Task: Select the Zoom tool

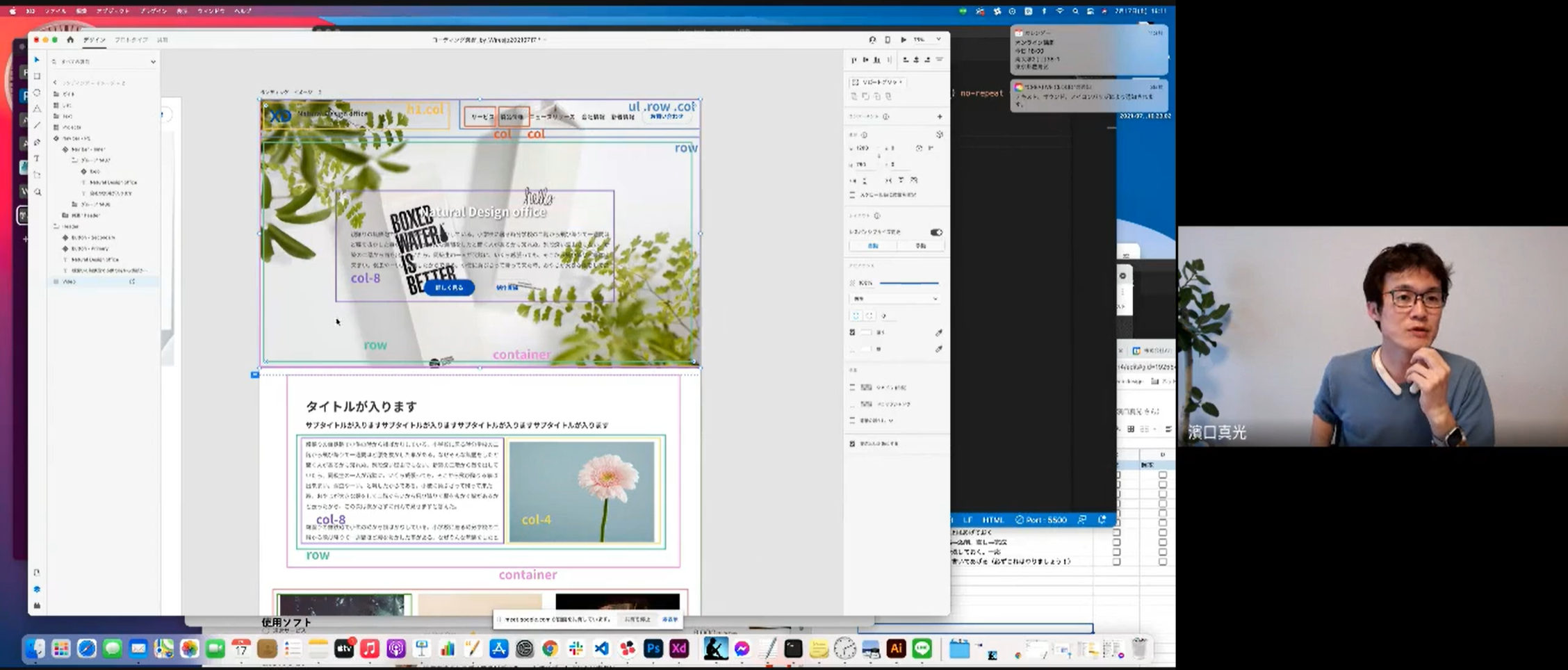Action: pos(38,192)
